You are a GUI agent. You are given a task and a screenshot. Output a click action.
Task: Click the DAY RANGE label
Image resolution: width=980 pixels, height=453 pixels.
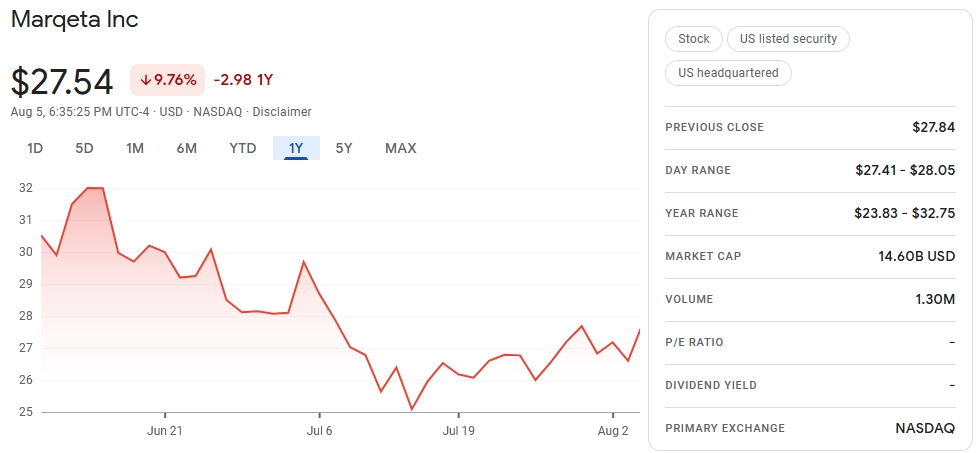coord(698,171)
